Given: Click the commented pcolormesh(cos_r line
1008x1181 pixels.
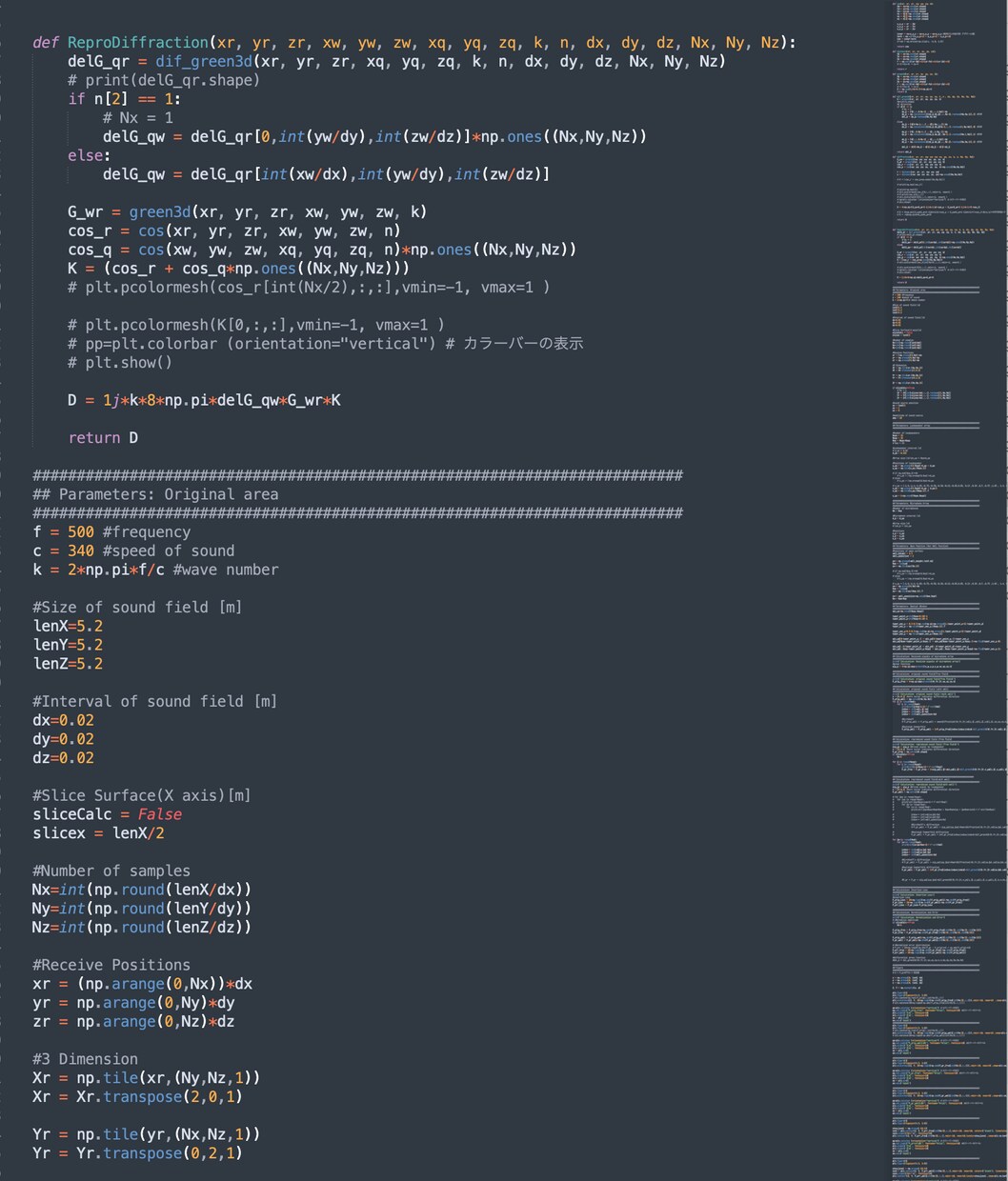Looking at the screenshot, I should [x=309, y=287].
